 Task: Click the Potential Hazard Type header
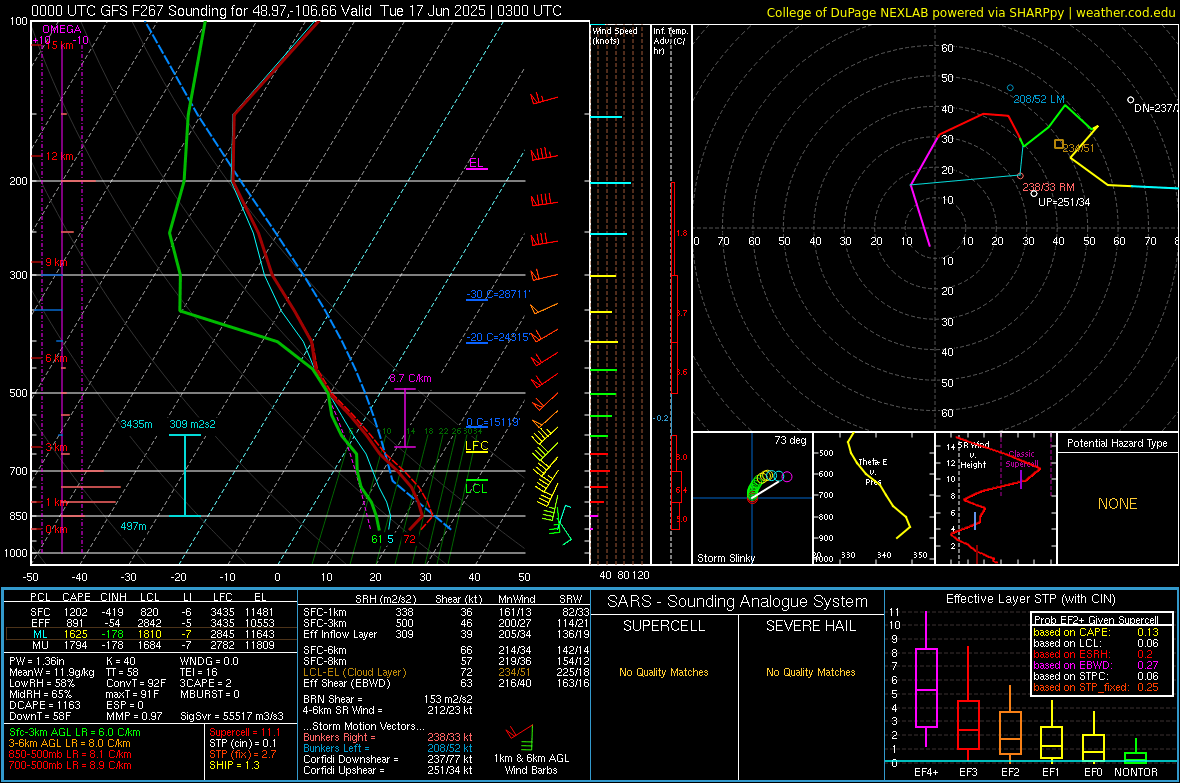pyautogui.click(x=1117, y=443)
